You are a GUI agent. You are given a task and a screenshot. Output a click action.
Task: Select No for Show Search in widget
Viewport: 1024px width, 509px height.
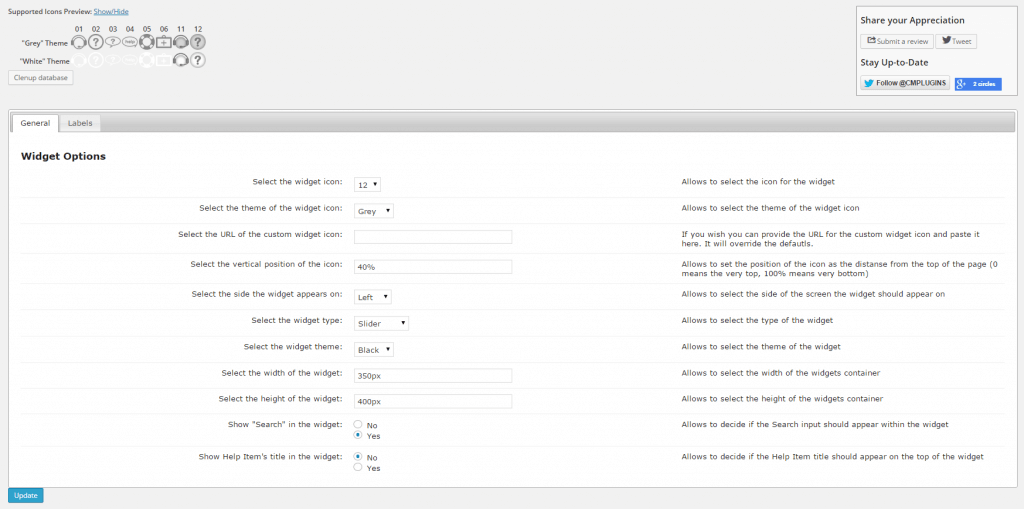358,424
